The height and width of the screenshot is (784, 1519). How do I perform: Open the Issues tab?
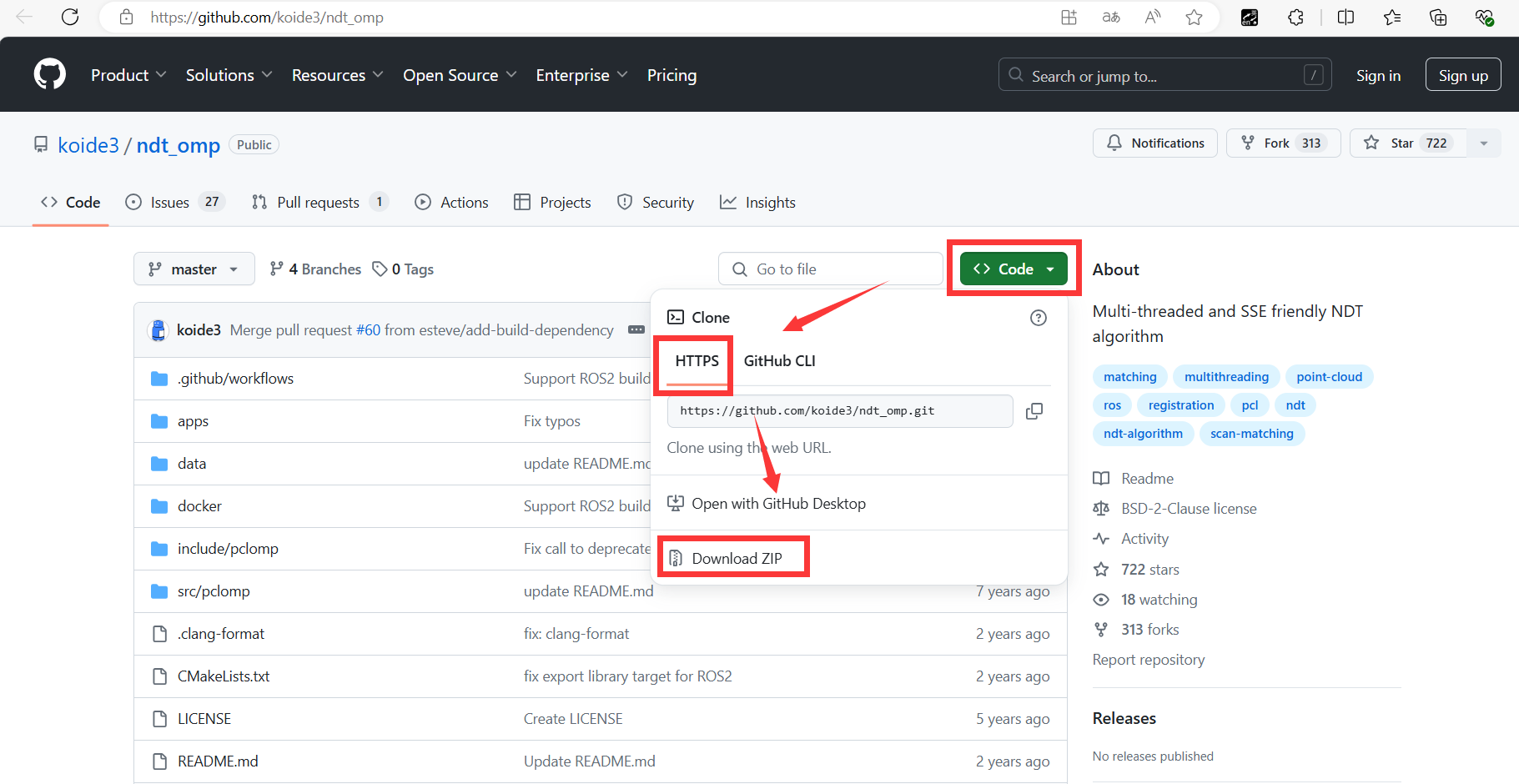coord(174,202)
